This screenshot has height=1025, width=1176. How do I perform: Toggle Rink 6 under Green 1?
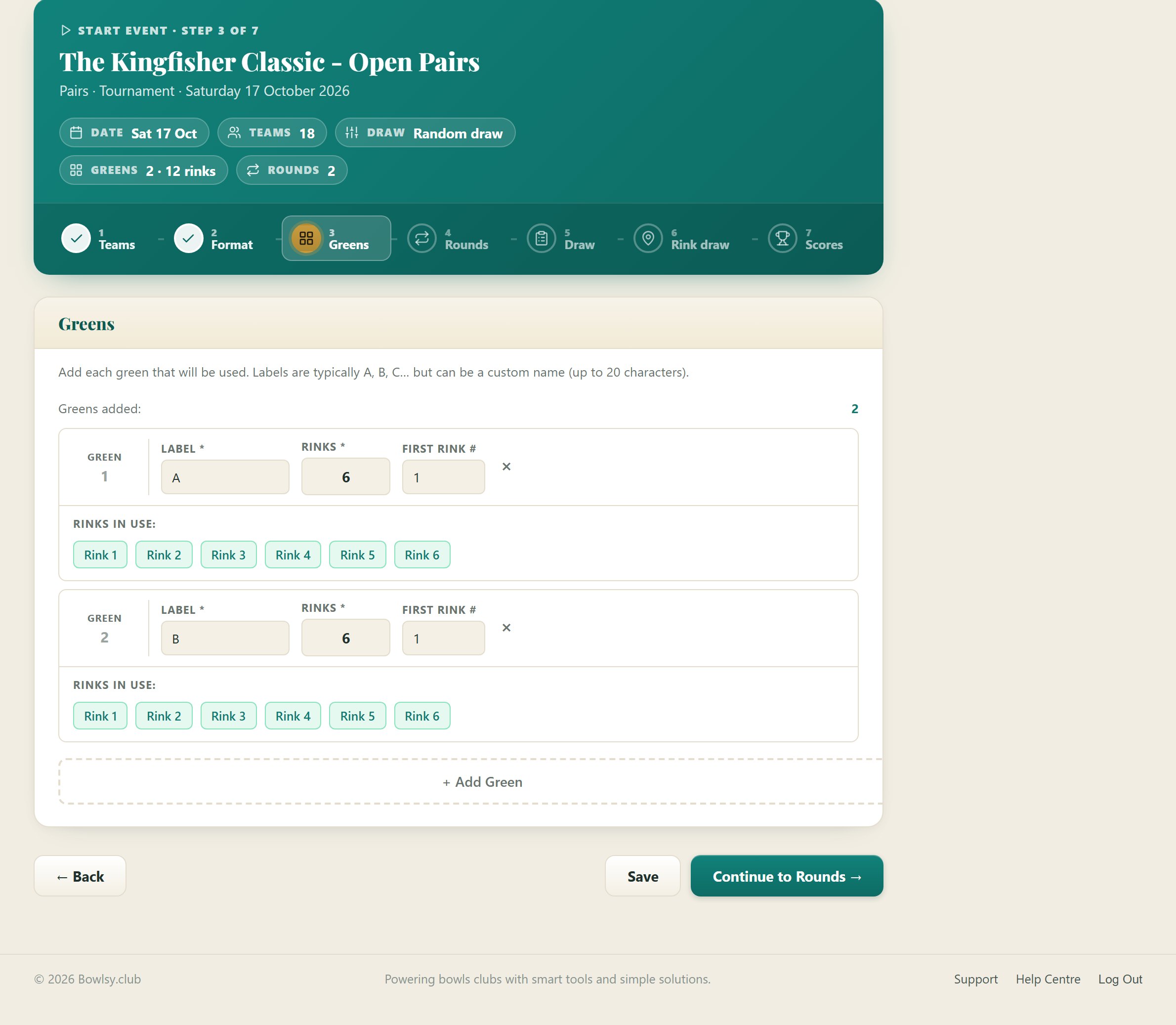pyautogui.click(x=422, y=555)
